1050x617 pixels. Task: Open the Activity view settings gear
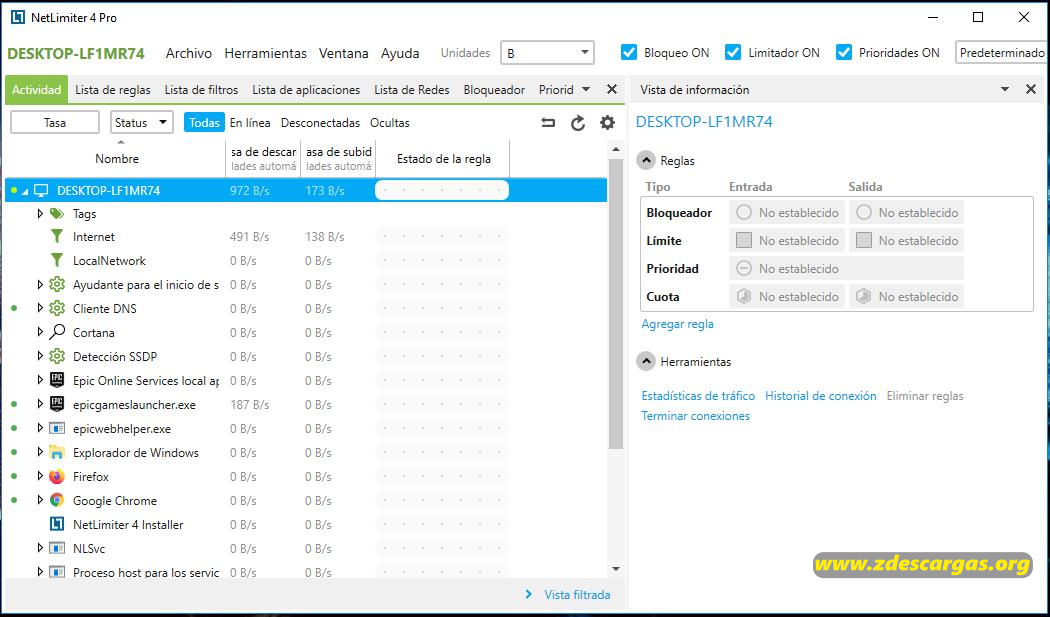[x=607, y=123]
